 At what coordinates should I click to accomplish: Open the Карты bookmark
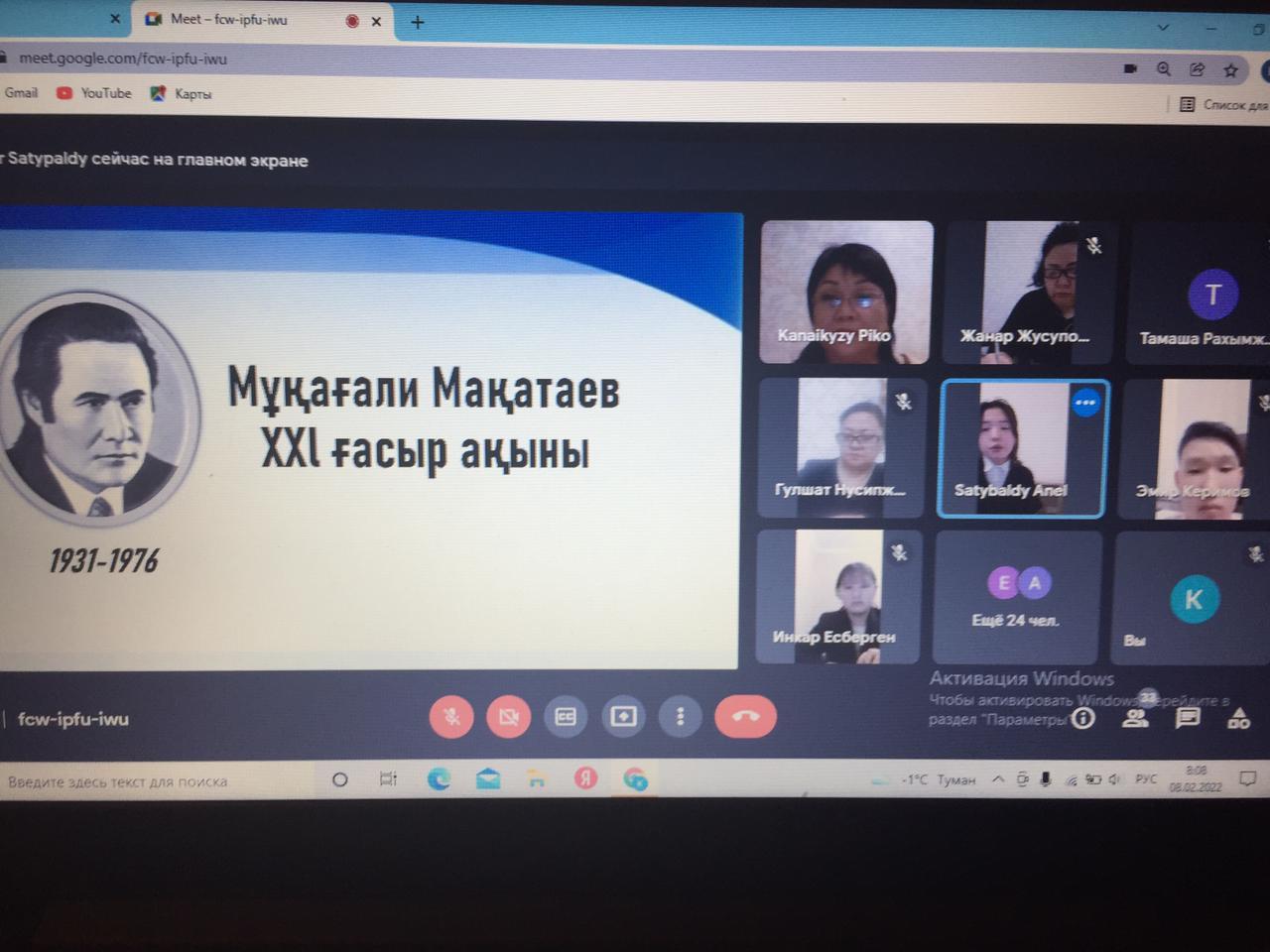click(x=182, y=94)
